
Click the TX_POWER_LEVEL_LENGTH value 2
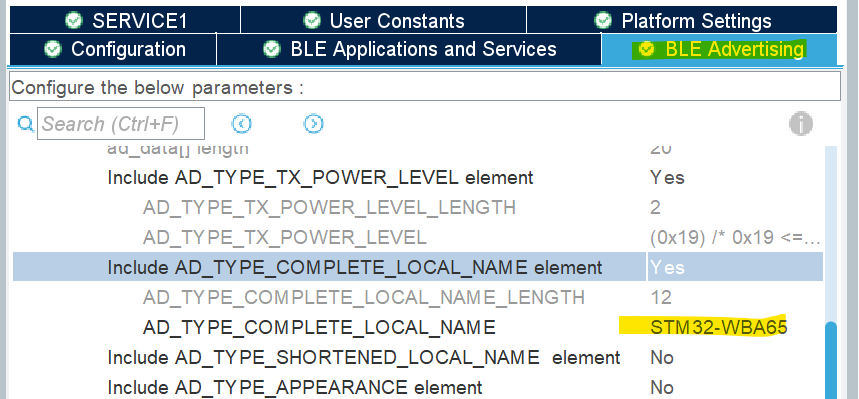point(655,207)
